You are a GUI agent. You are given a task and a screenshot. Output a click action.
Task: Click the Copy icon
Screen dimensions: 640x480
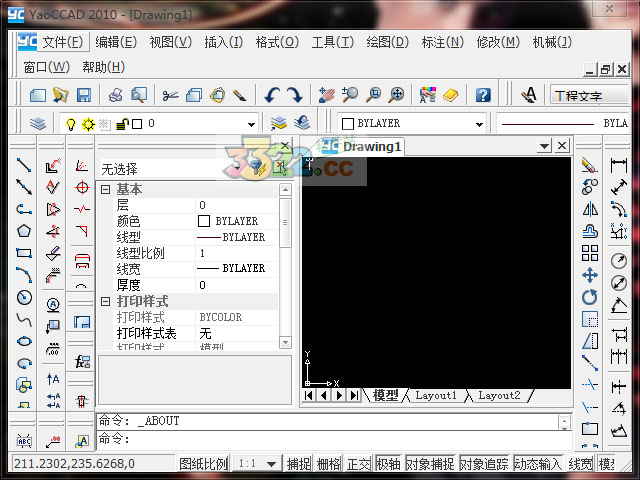point(194,95)
